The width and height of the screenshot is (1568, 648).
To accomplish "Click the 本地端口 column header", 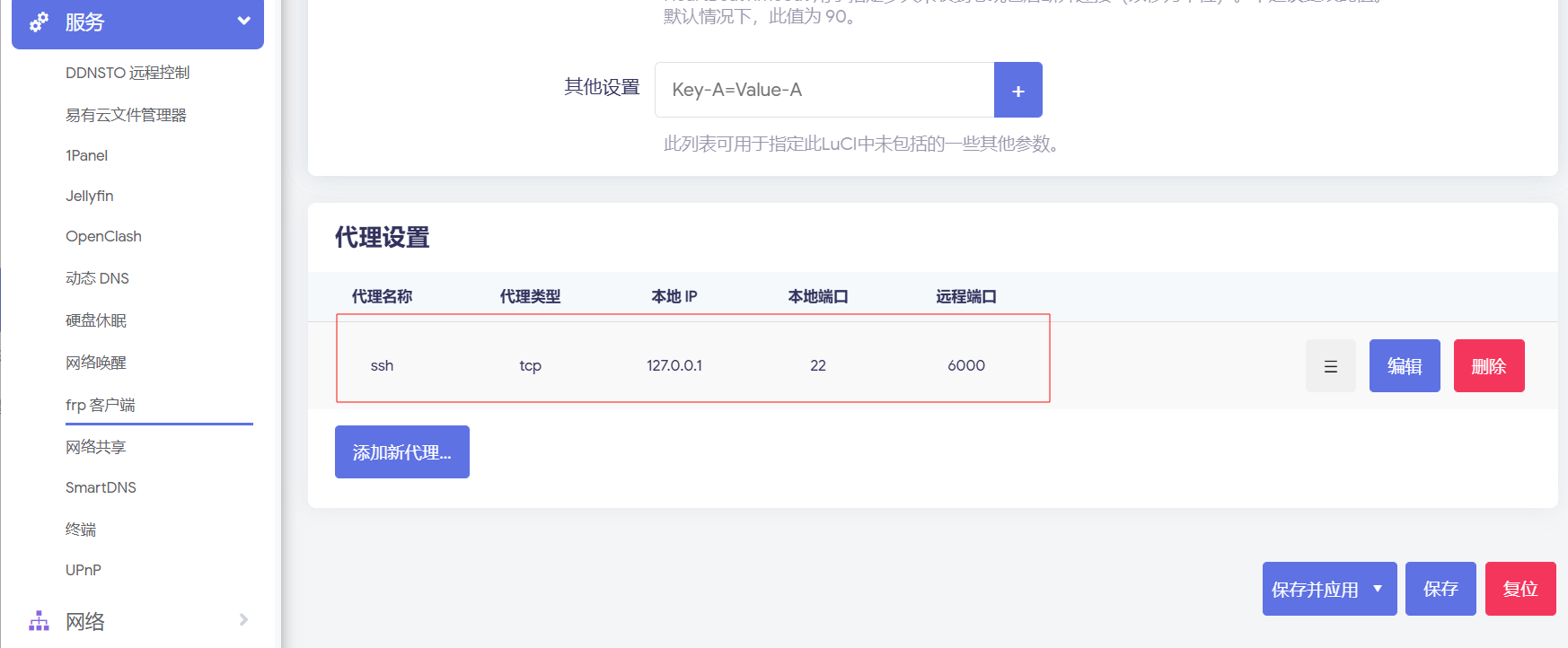I will [x=818, y=296].
